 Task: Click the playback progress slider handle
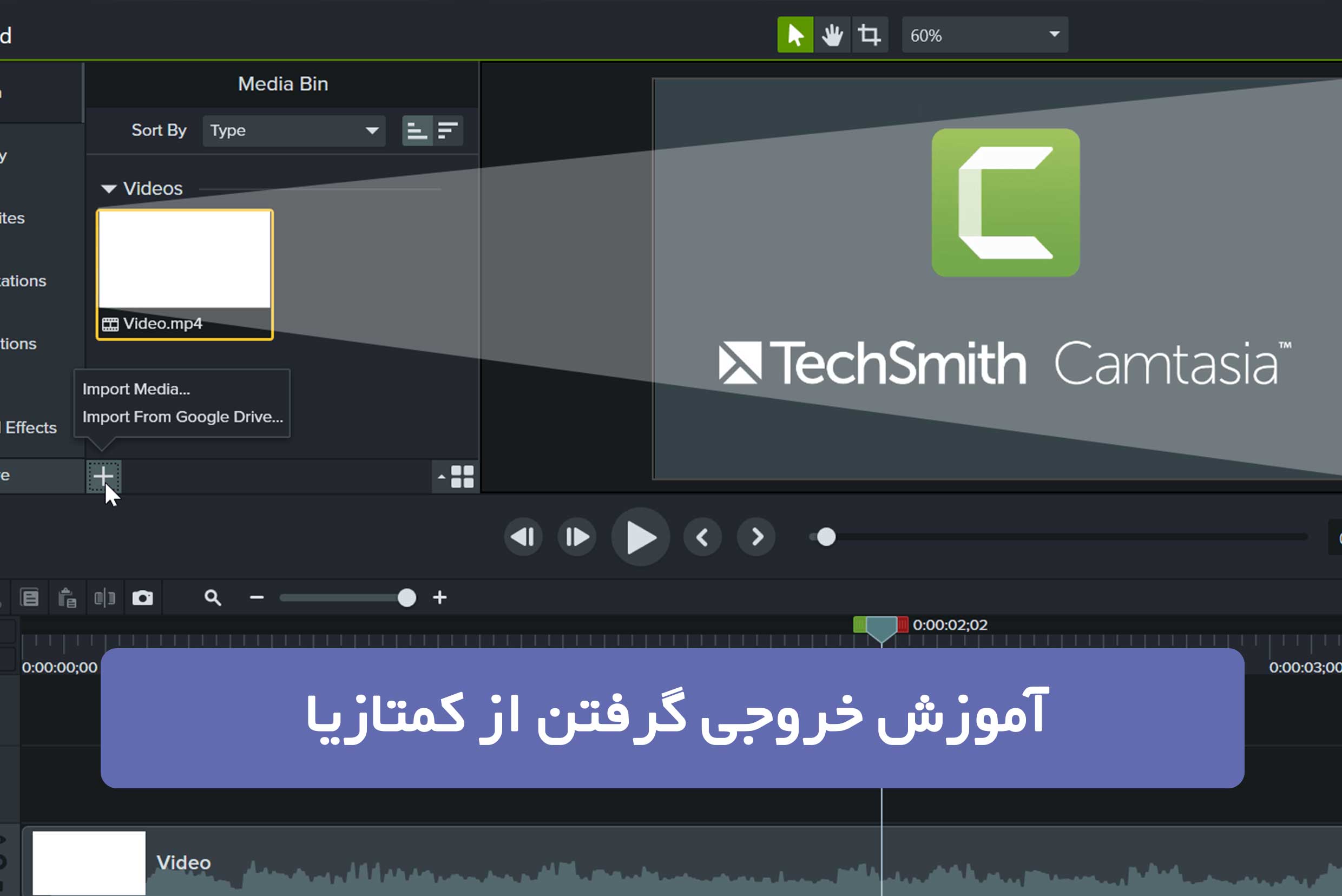click(x=826, y=537)
